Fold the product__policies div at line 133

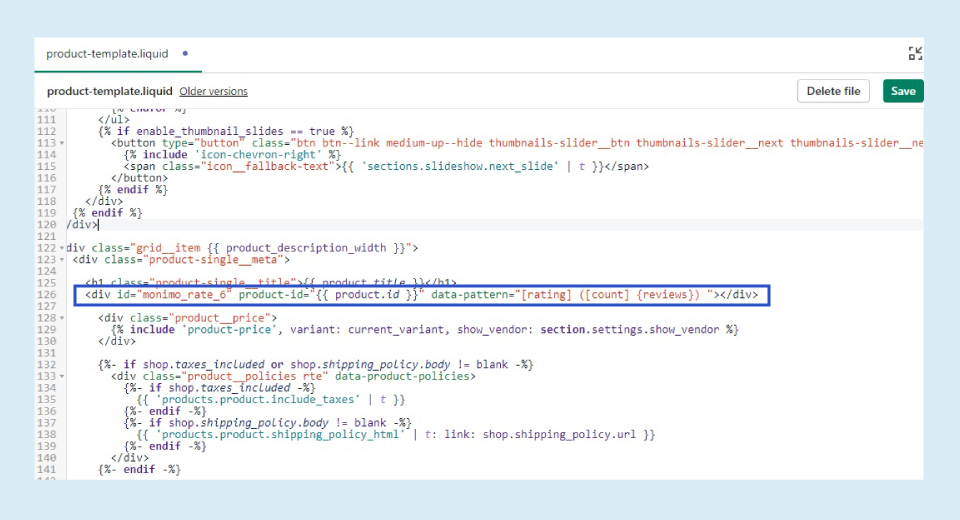pyautogui.click(x=63, y=376)
